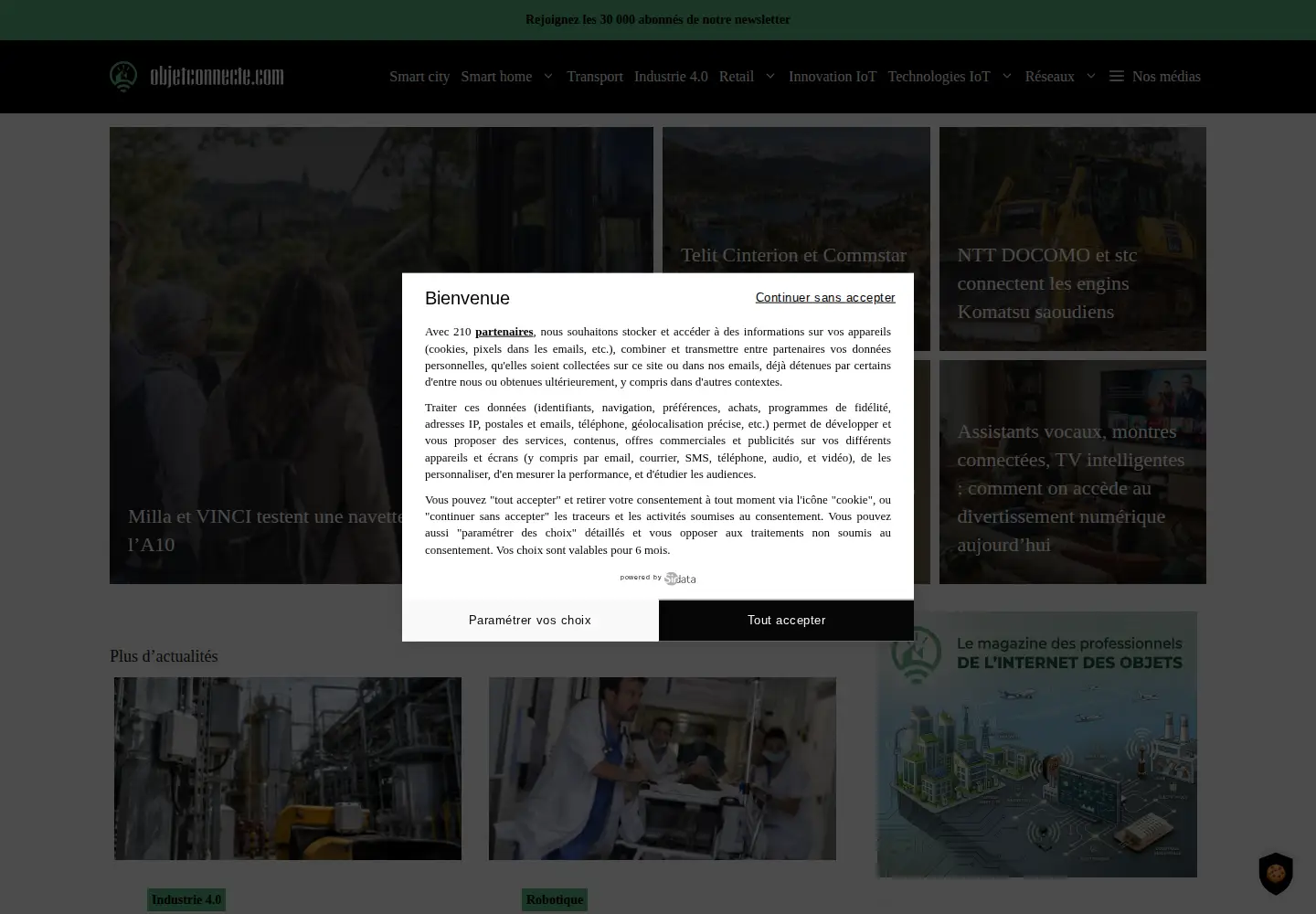
Task: Expand the Réseaux dropdown chevron
Action: [1090, 77]
